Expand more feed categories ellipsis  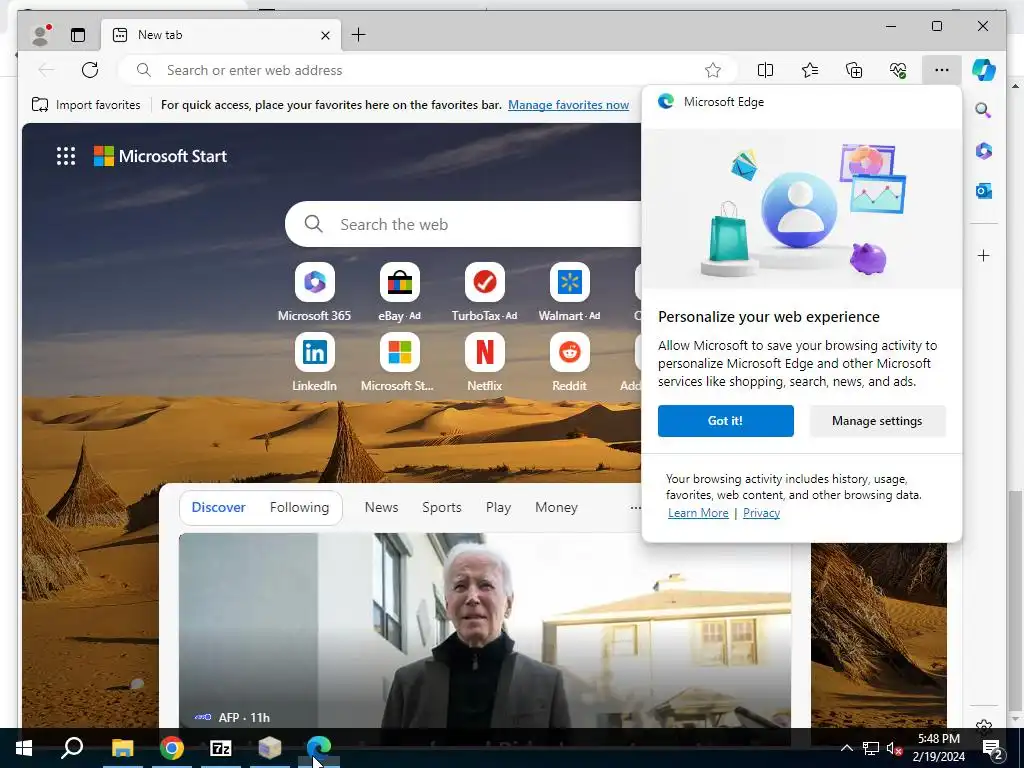pyautogui.click(x=635, y=507)
